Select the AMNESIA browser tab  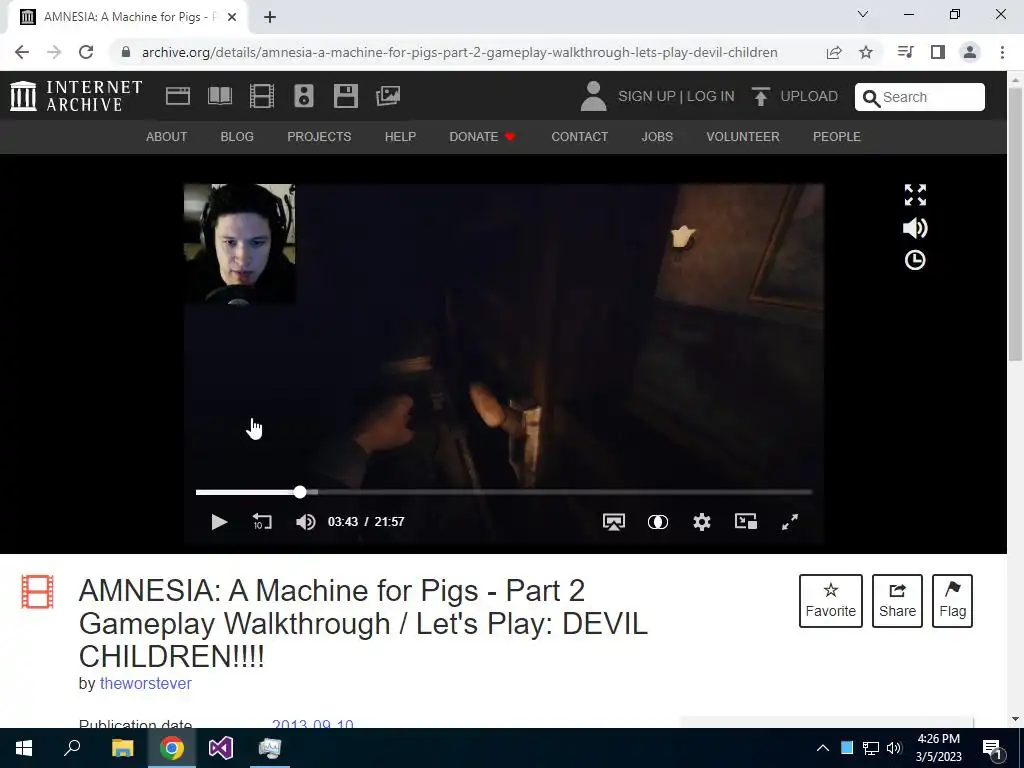coord(127,17)
